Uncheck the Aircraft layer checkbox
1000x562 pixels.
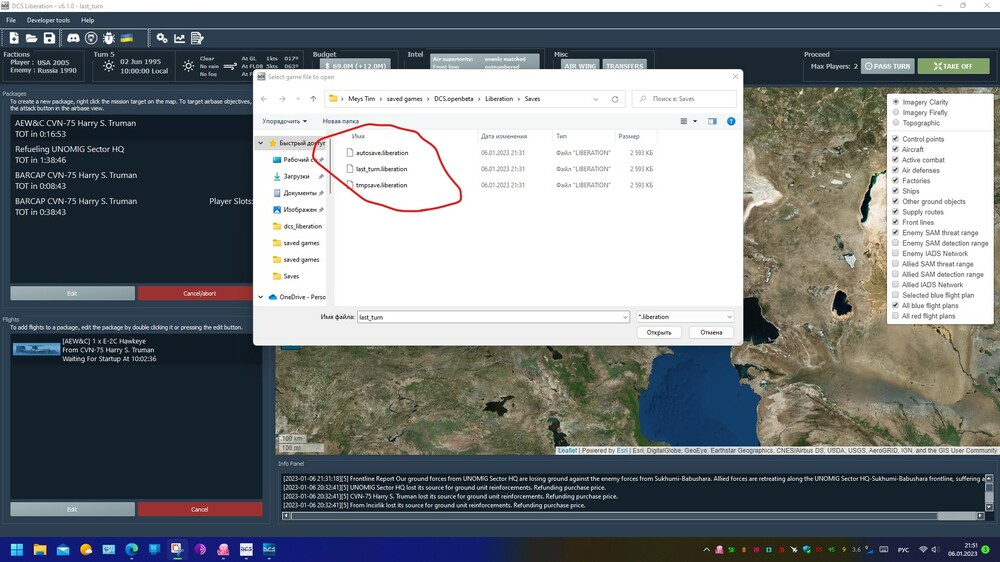tap(895, 150)
